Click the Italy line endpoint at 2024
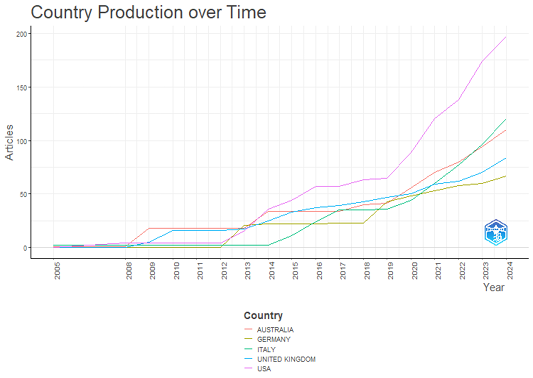This screenshot has height=378, width=533. pos(506,119)
